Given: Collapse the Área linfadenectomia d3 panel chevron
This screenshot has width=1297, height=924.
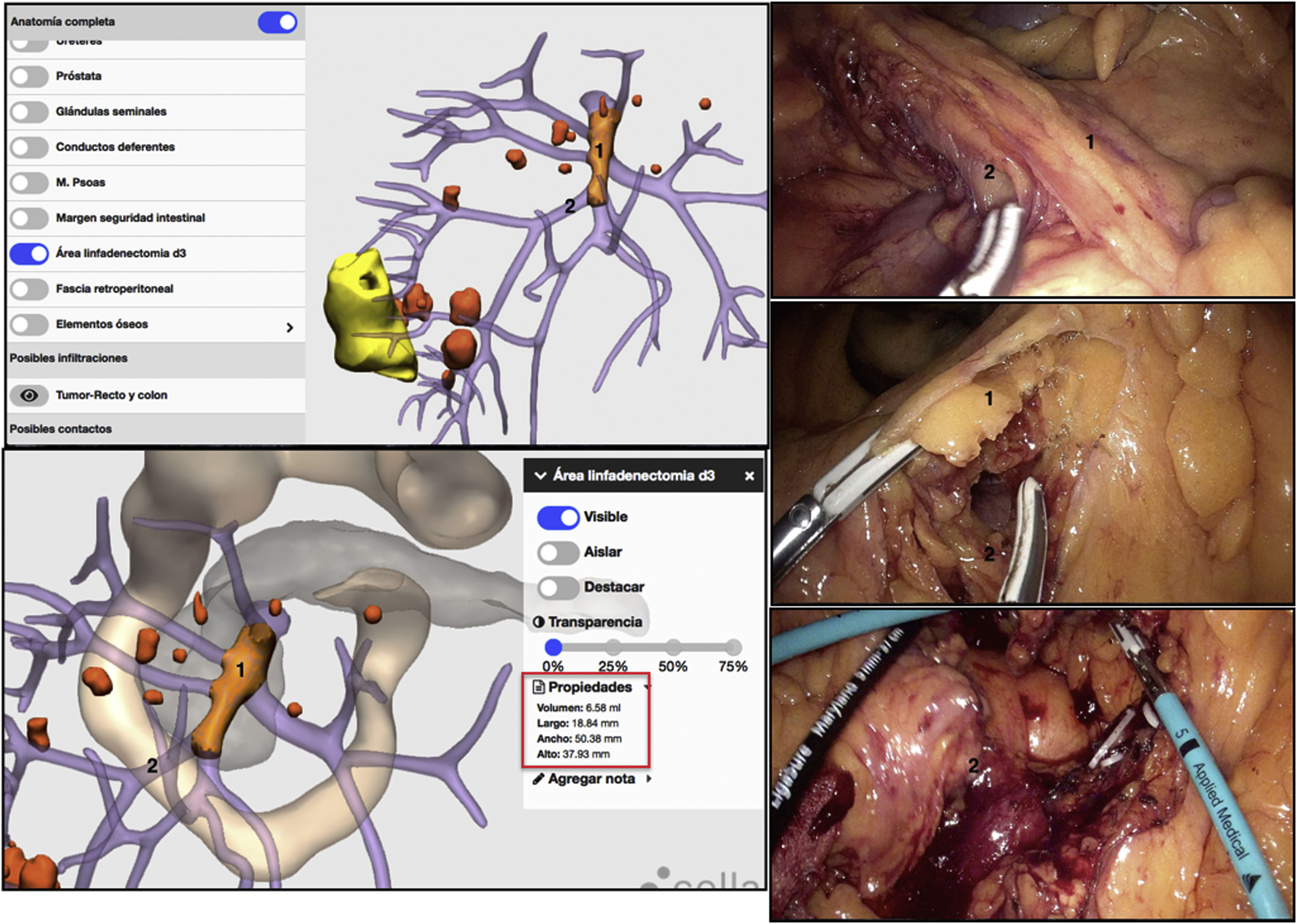Looking at the screenshot, I should pos(540,476).
